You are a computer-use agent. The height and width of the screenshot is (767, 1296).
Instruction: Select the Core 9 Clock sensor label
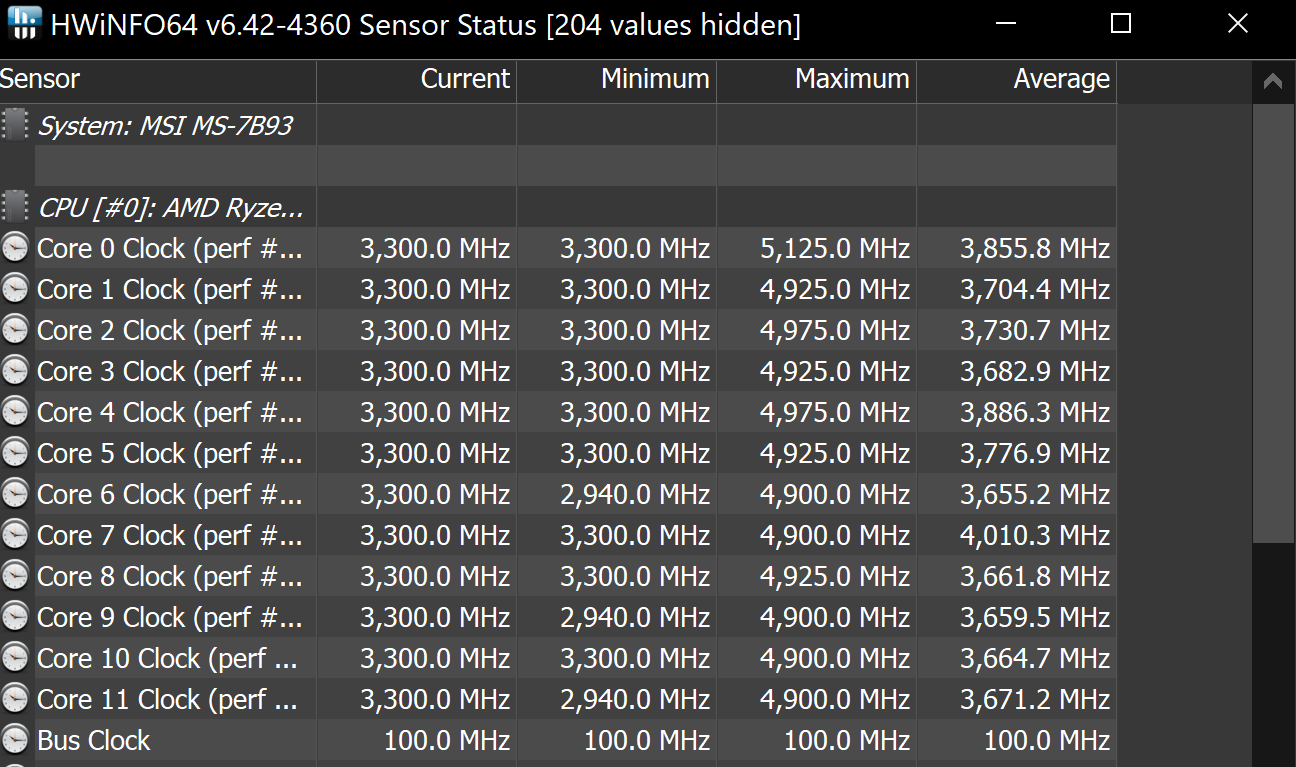[x=169, y=617]
